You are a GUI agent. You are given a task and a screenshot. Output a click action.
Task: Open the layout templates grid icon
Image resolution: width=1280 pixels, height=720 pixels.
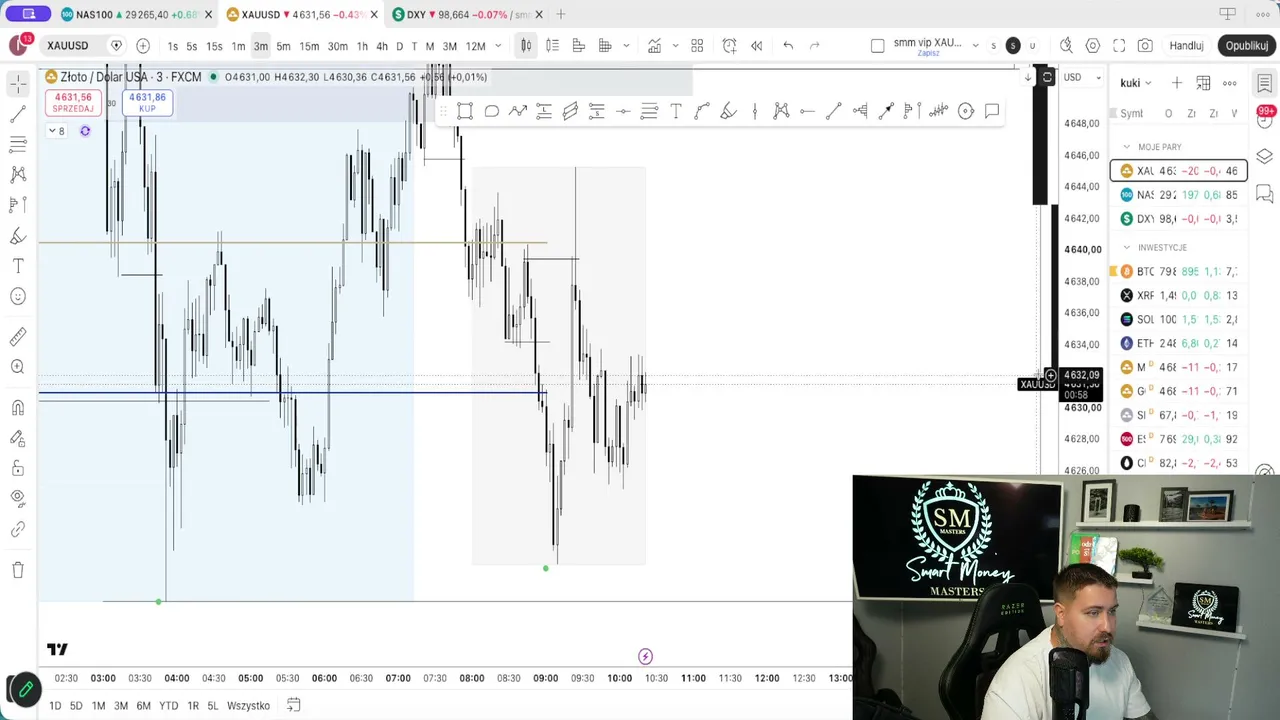tap(697, 46)
